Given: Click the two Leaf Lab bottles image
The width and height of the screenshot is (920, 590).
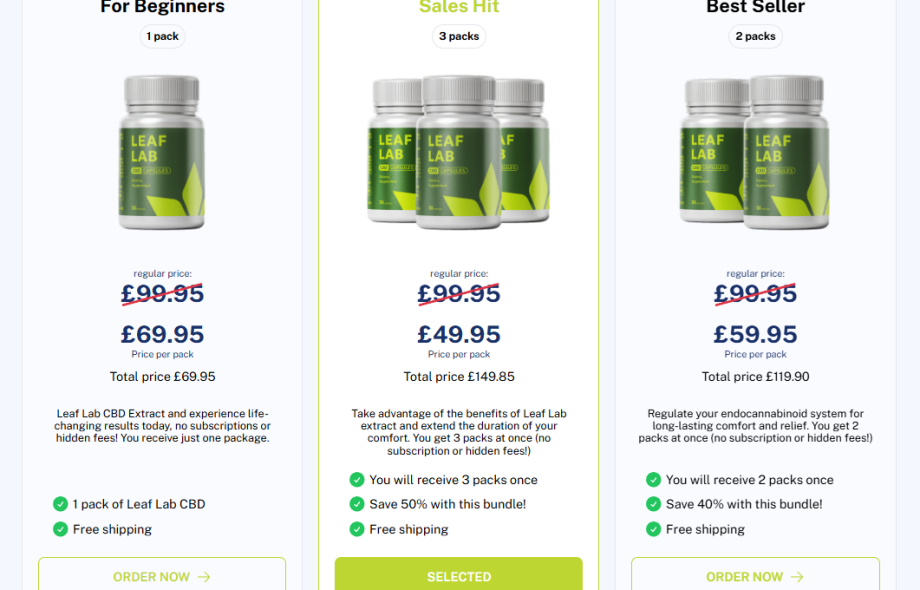Looking at the screenshot, I should (755, 152).
